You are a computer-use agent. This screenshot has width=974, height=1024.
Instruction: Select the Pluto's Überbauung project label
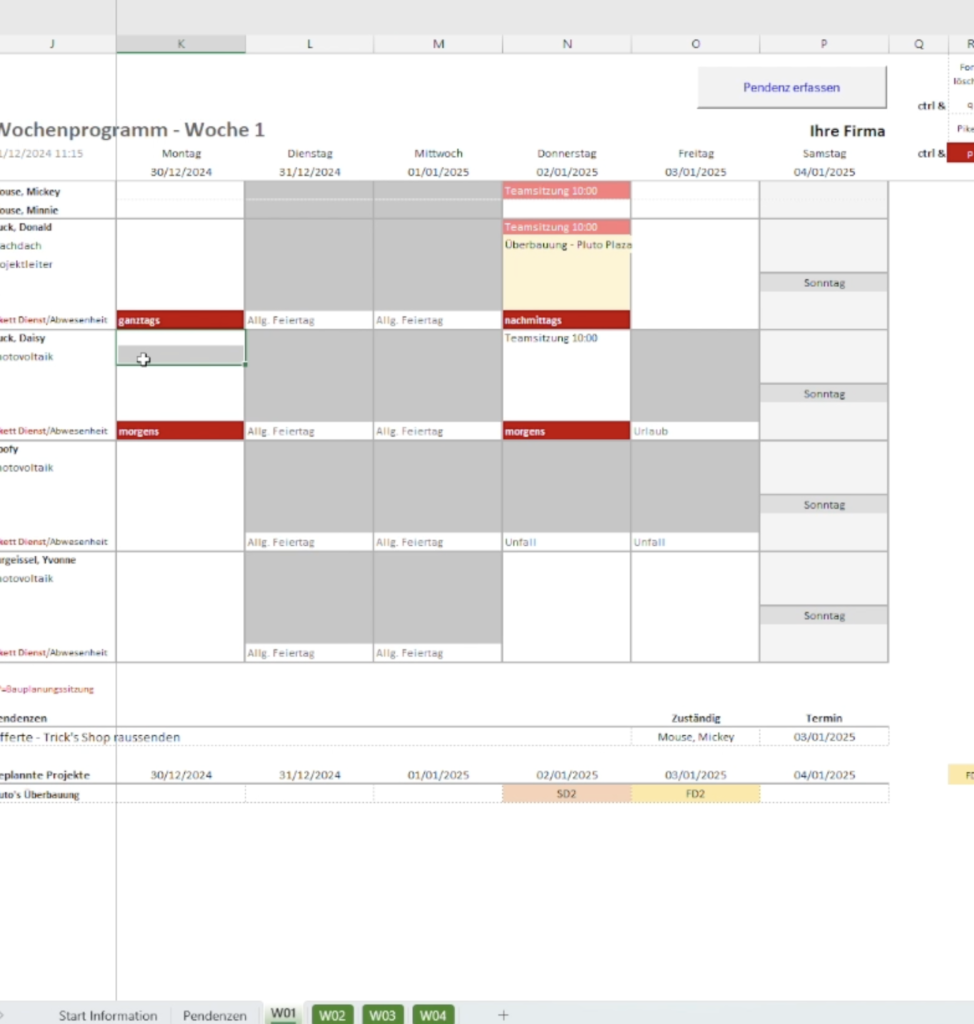click(x=40, y=792)
